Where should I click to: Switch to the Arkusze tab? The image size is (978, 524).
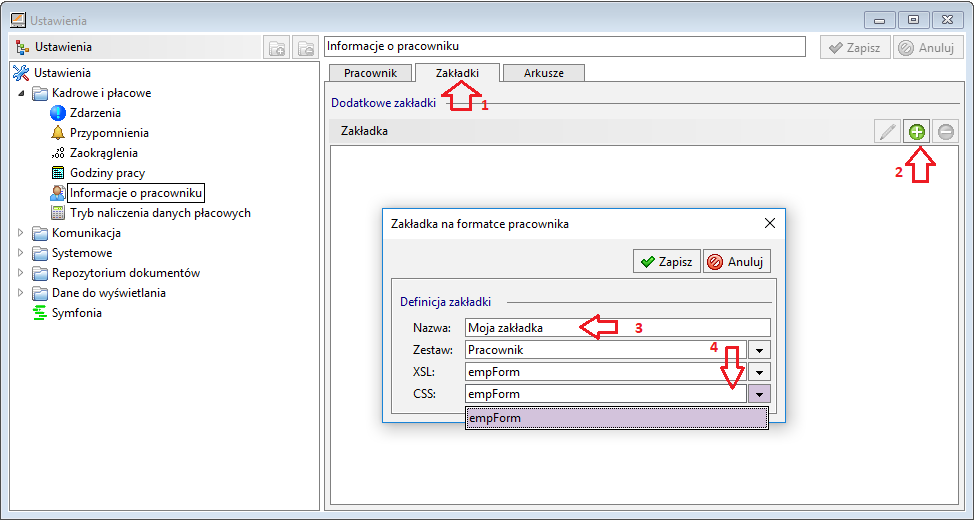544,73
